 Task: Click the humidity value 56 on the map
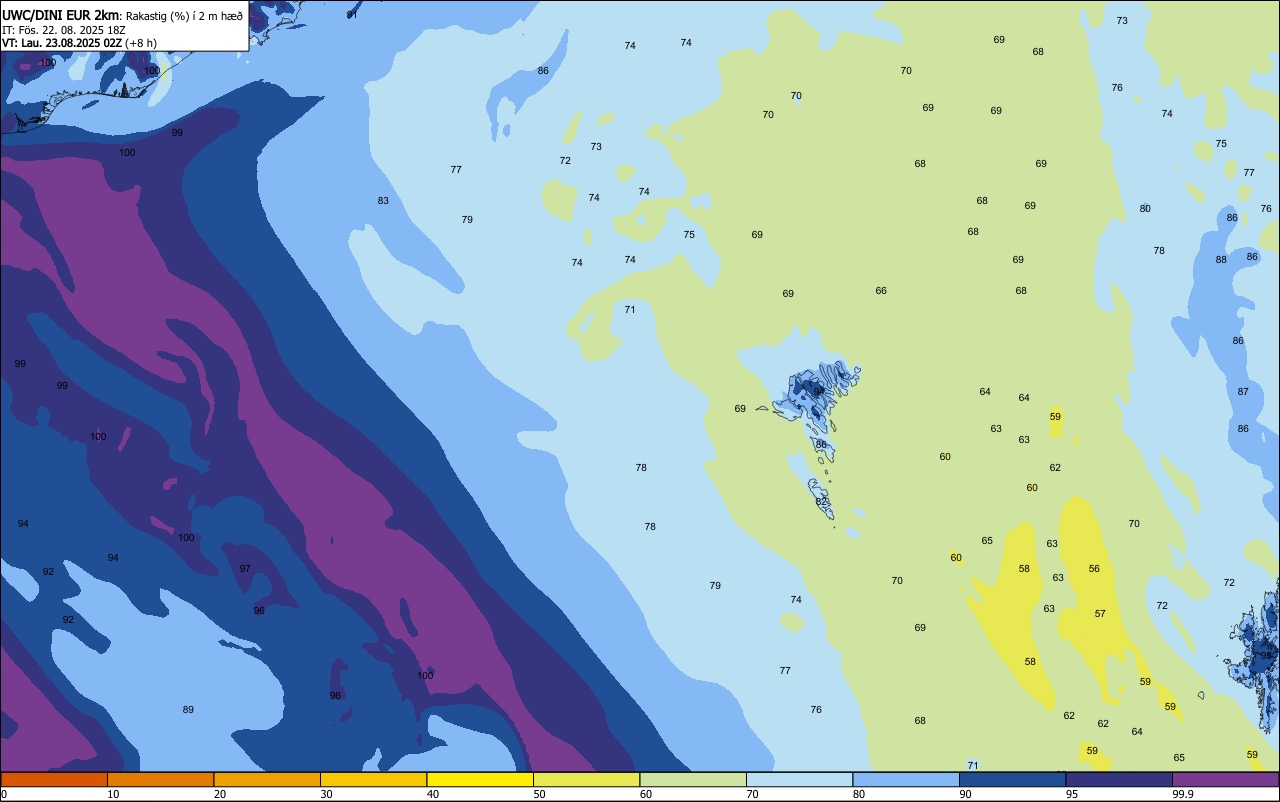(x=1094, y=569)
